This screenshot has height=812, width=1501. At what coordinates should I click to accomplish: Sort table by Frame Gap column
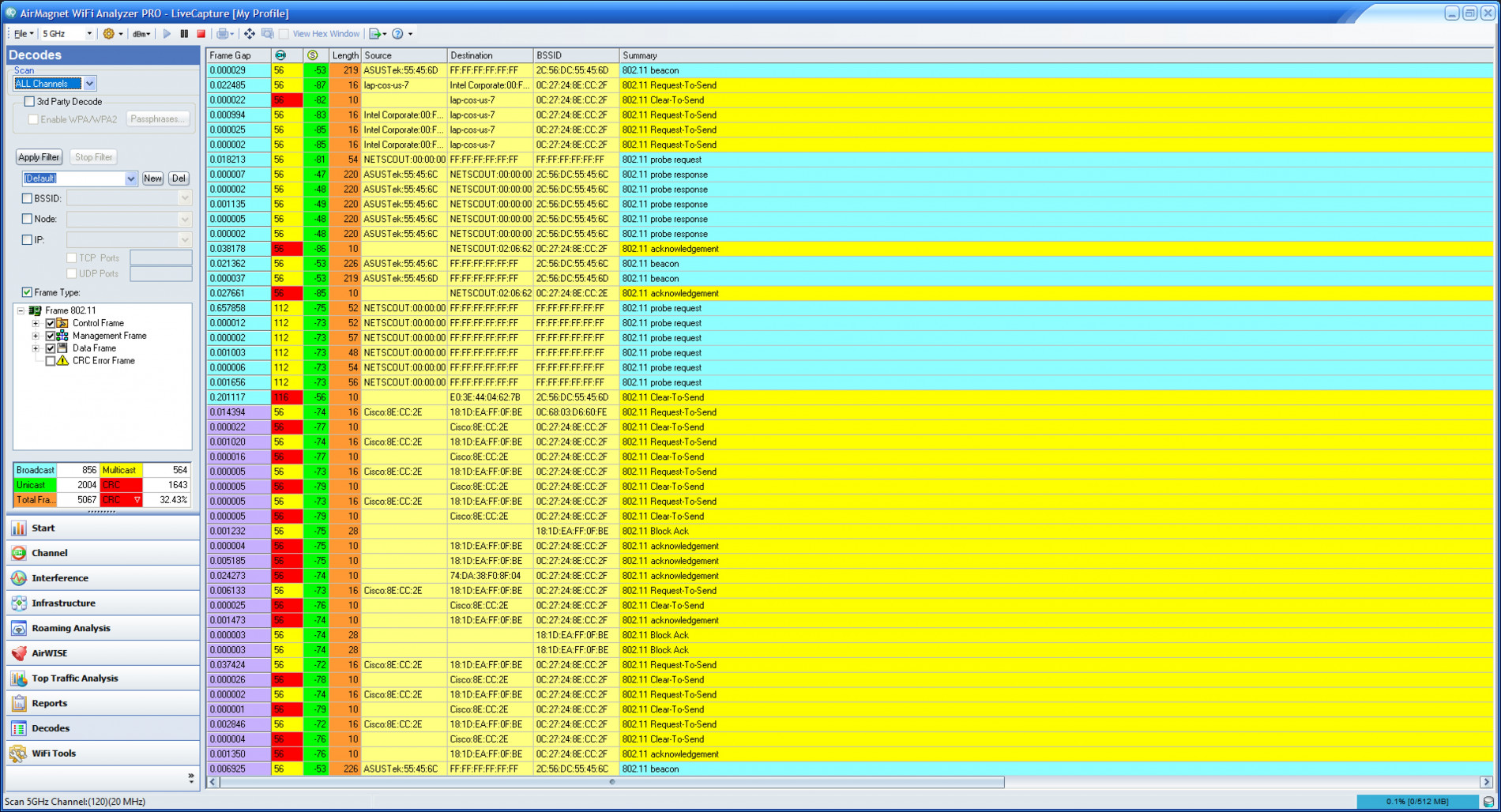(239, 55)
